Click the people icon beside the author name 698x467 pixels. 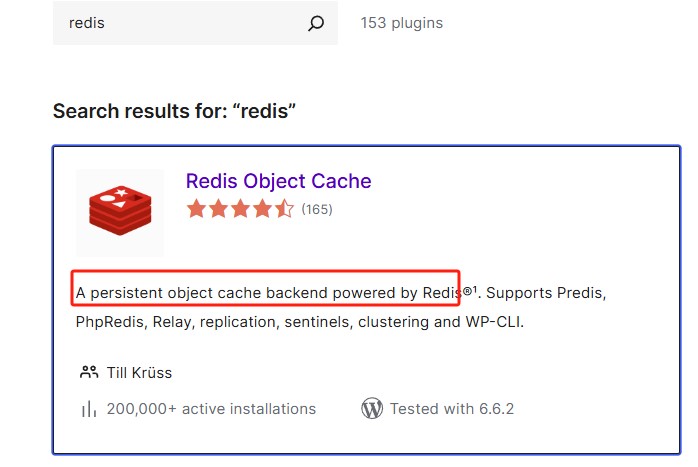[89, 372]
